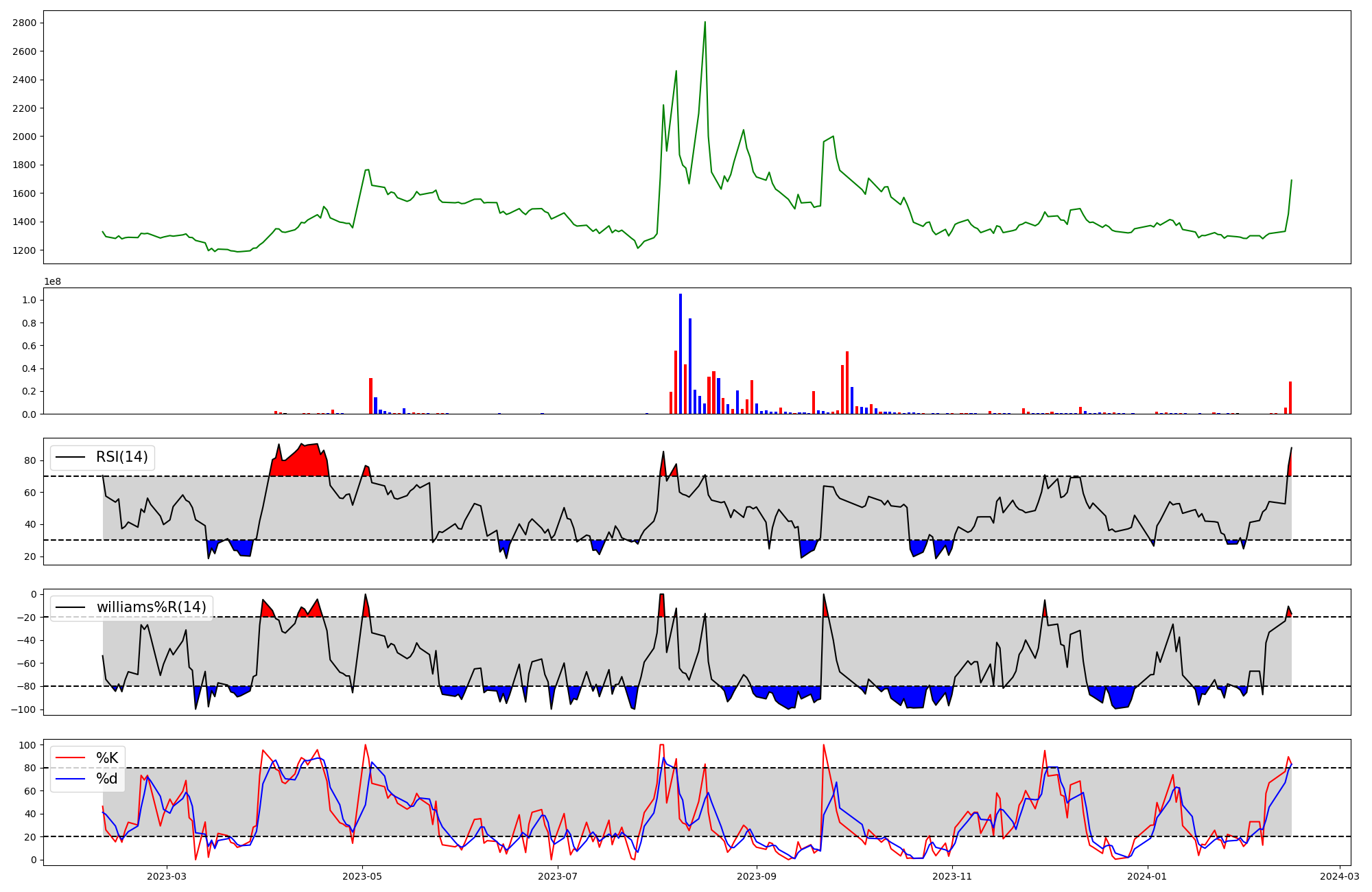Image resolution: width=1372 pixels, height=892 pixels.
Task: Click the 1800 price axis label
Action: pos(25,165)
